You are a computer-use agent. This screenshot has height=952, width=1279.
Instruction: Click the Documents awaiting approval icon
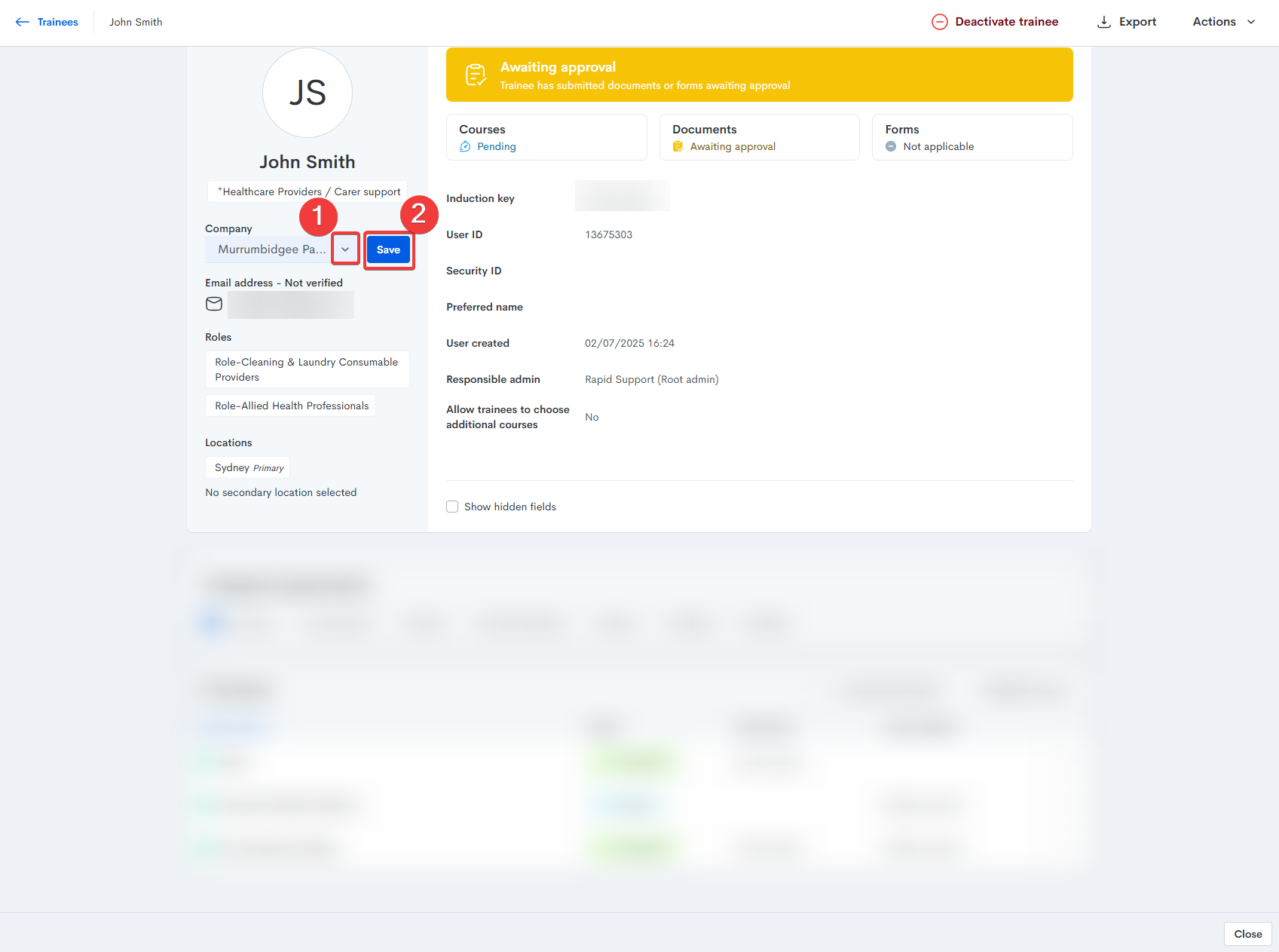click(x=678, y=147)
